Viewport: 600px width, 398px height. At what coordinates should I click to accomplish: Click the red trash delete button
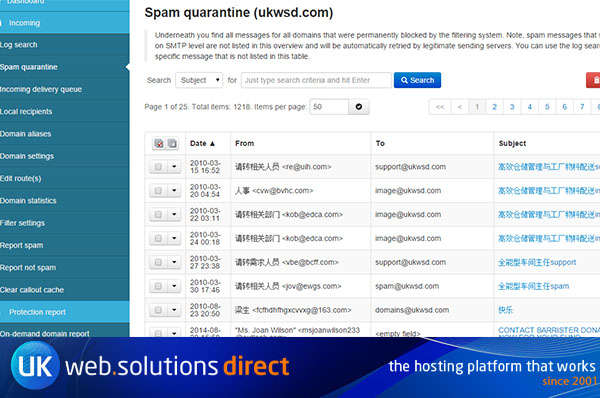tap(594, 80)
